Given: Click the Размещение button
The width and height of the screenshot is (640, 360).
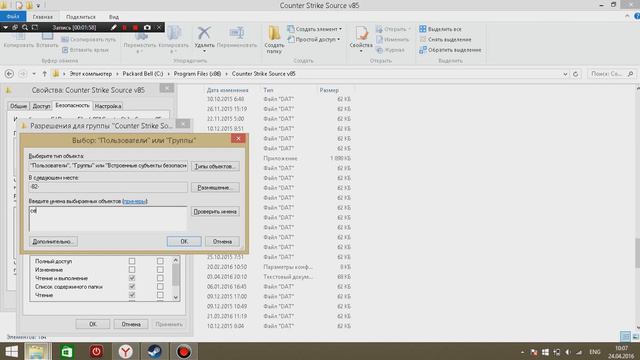Looking at the screenshot, I should click(x=215, y=188).
